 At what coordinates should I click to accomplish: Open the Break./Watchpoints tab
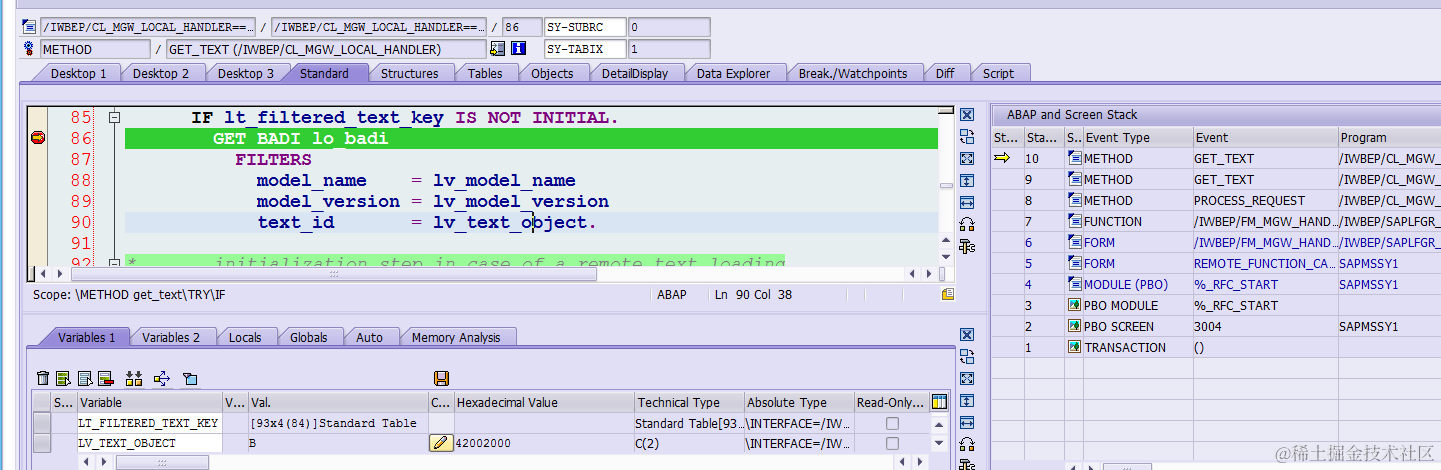click(x=853, y=73)
